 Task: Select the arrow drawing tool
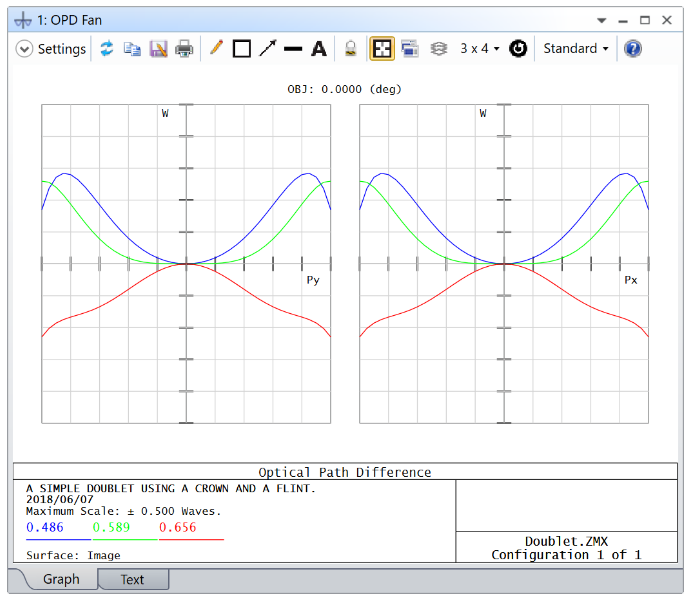[x=267, y=49]
